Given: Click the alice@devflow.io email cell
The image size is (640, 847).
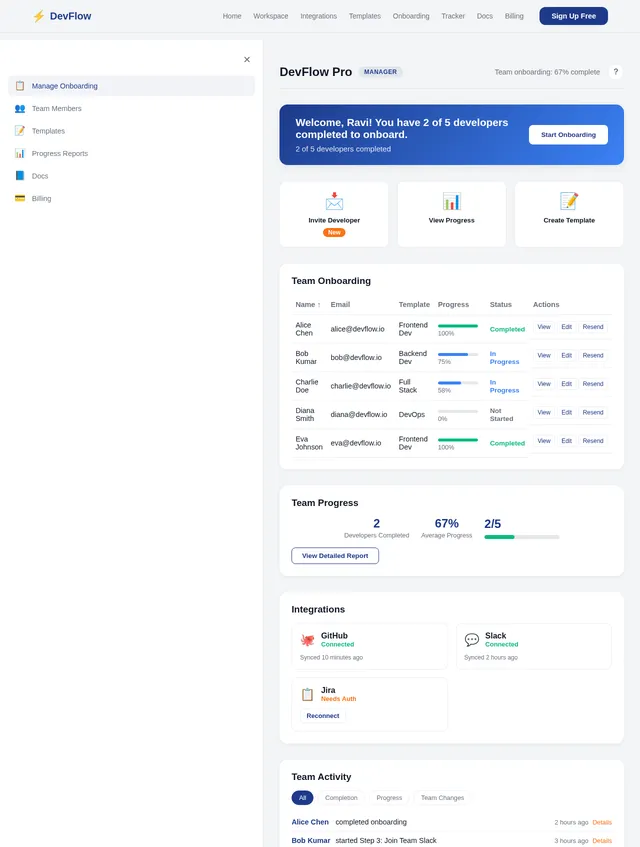Looking at the screenshot, I should point(358,329).
